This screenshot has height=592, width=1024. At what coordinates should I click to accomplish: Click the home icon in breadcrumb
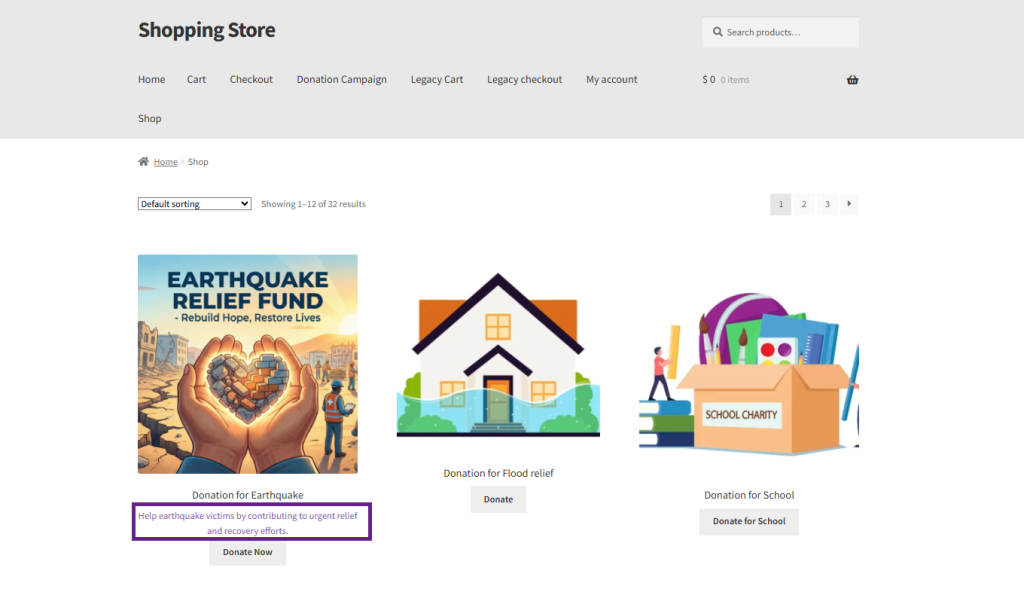pyautogui.click(x=144, y=162)
